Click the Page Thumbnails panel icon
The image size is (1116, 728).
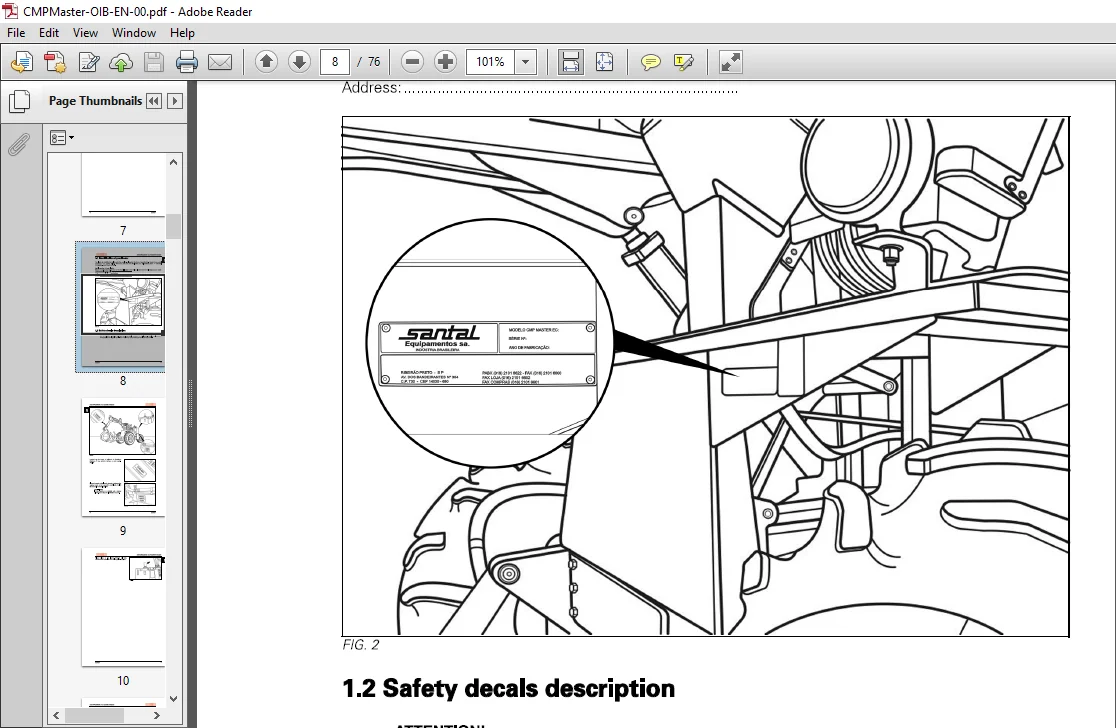19,101
